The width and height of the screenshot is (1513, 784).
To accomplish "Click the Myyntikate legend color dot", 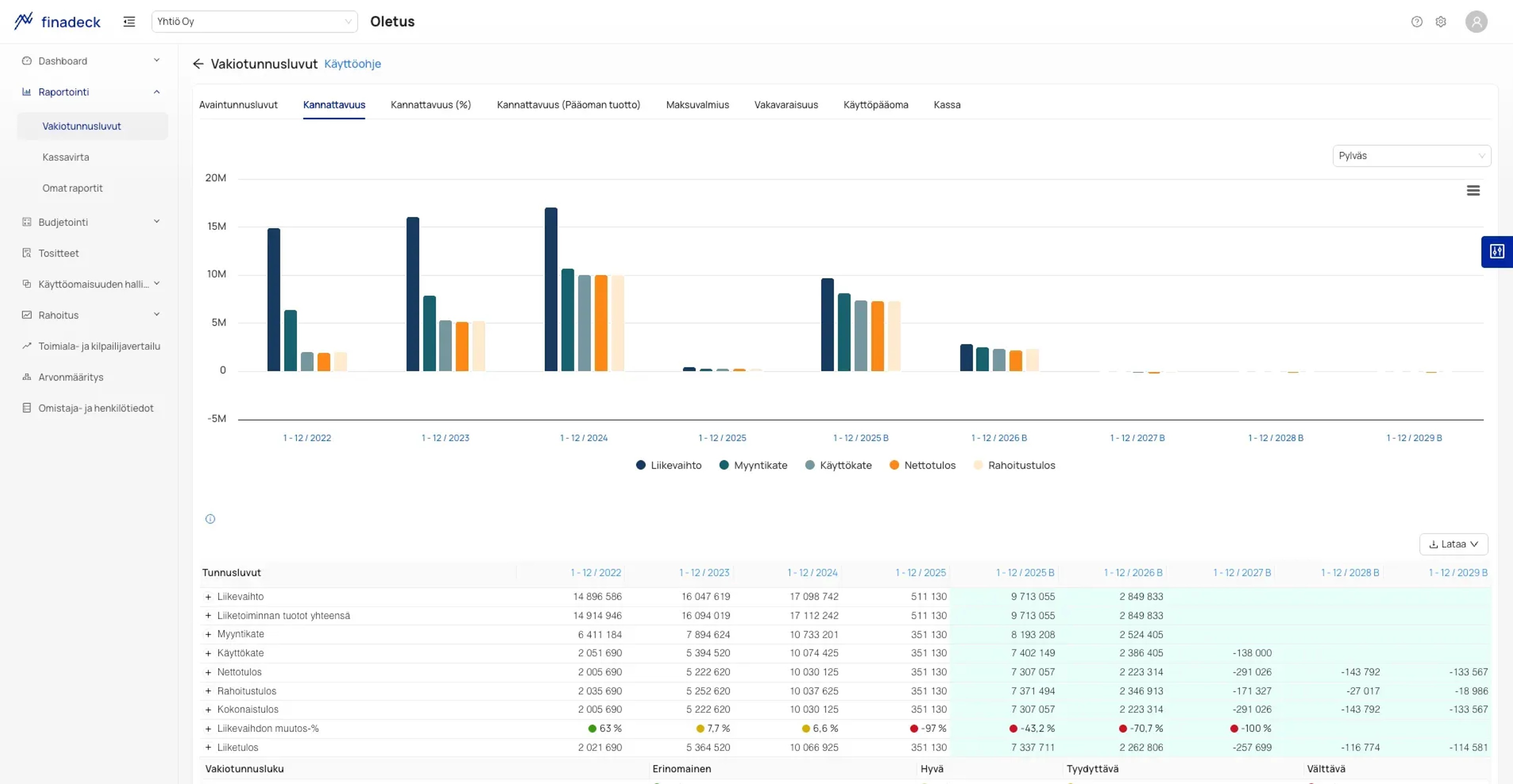I will [724, 465].
